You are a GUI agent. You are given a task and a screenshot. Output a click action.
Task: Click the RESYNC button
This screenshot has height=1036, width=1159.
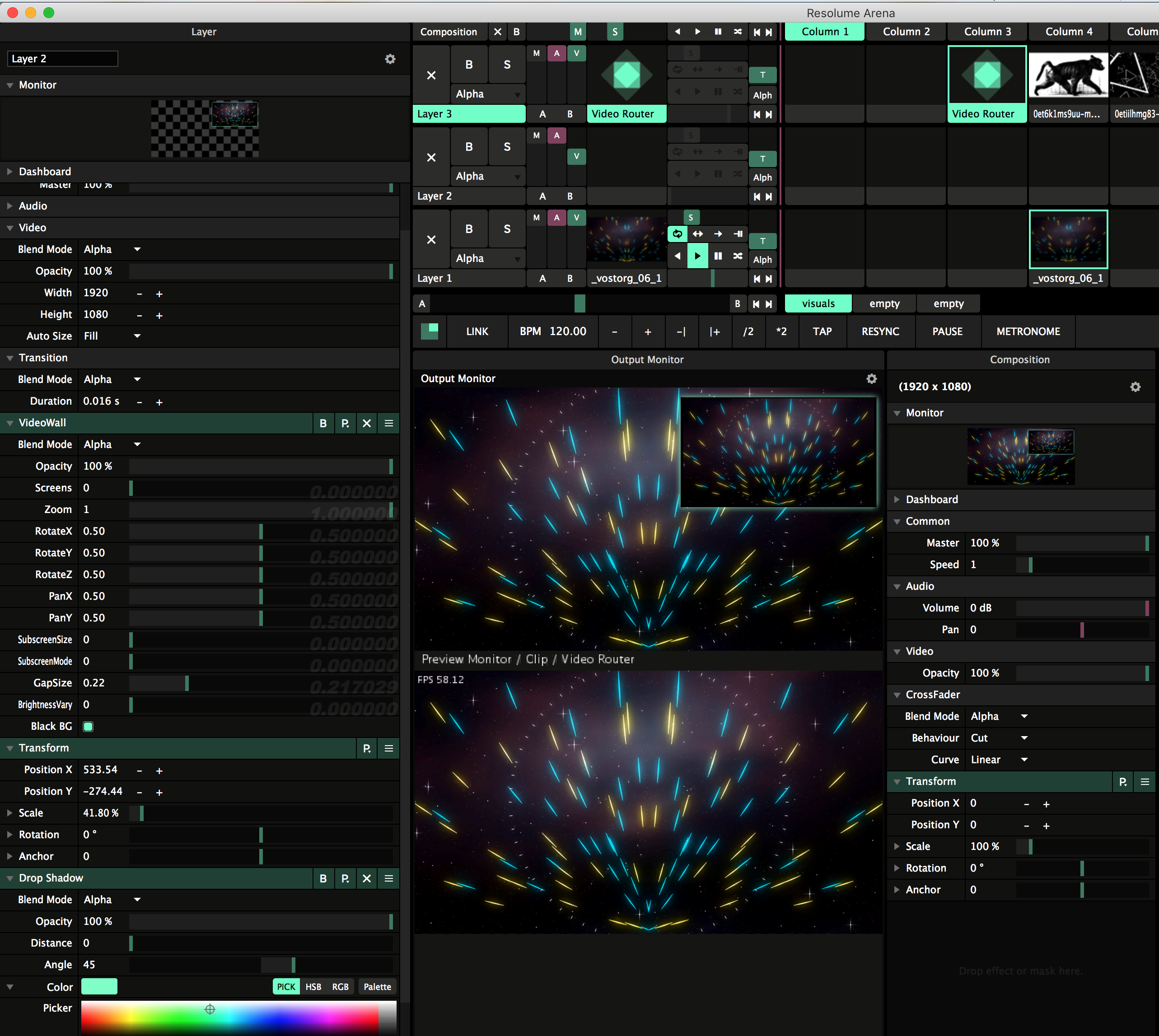tap(880, 331)
